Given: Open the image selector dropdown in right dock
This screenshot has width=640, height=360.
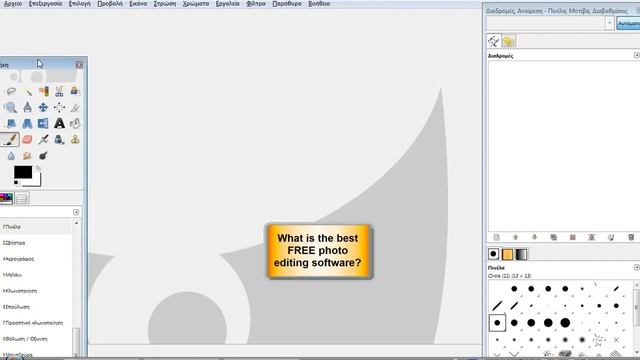Looking at the screenshot, I should [609, 23].
